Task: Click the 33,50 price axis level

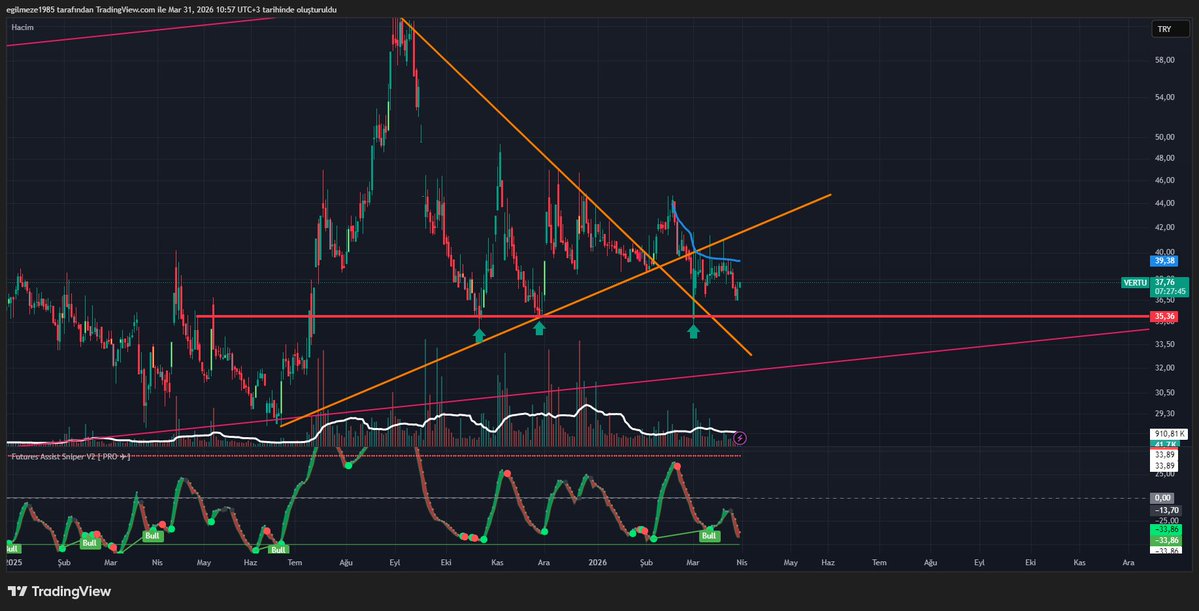Action: pos(1165,345)
